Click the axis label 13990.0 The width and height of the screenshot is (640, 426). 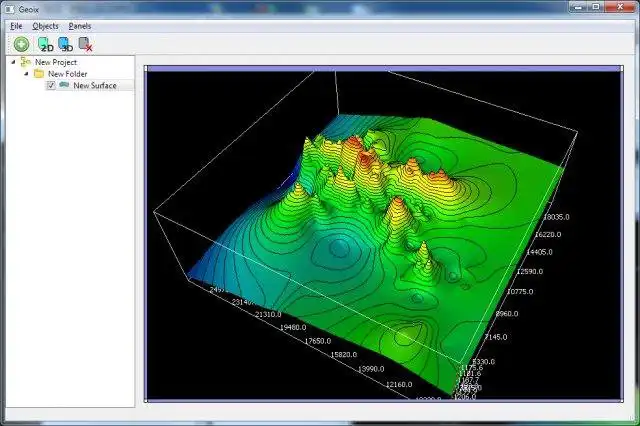coord(371,369)
